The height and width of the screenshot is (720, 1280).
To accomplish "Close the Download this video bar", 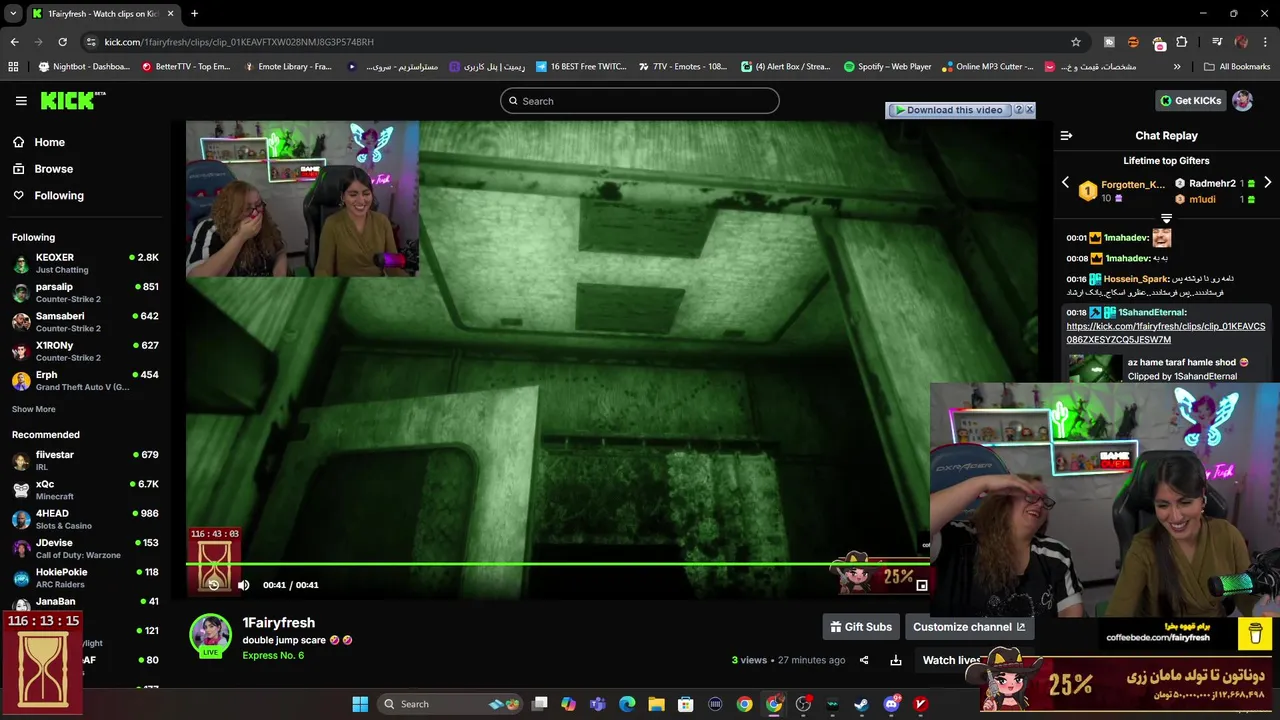I will [1030, 110].
